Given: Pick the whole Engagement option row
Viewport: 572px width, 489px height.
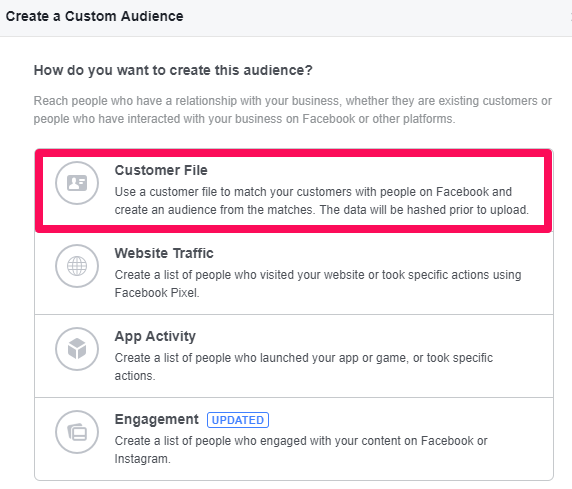Looking at the screenshot, I should tap(294, 439).
